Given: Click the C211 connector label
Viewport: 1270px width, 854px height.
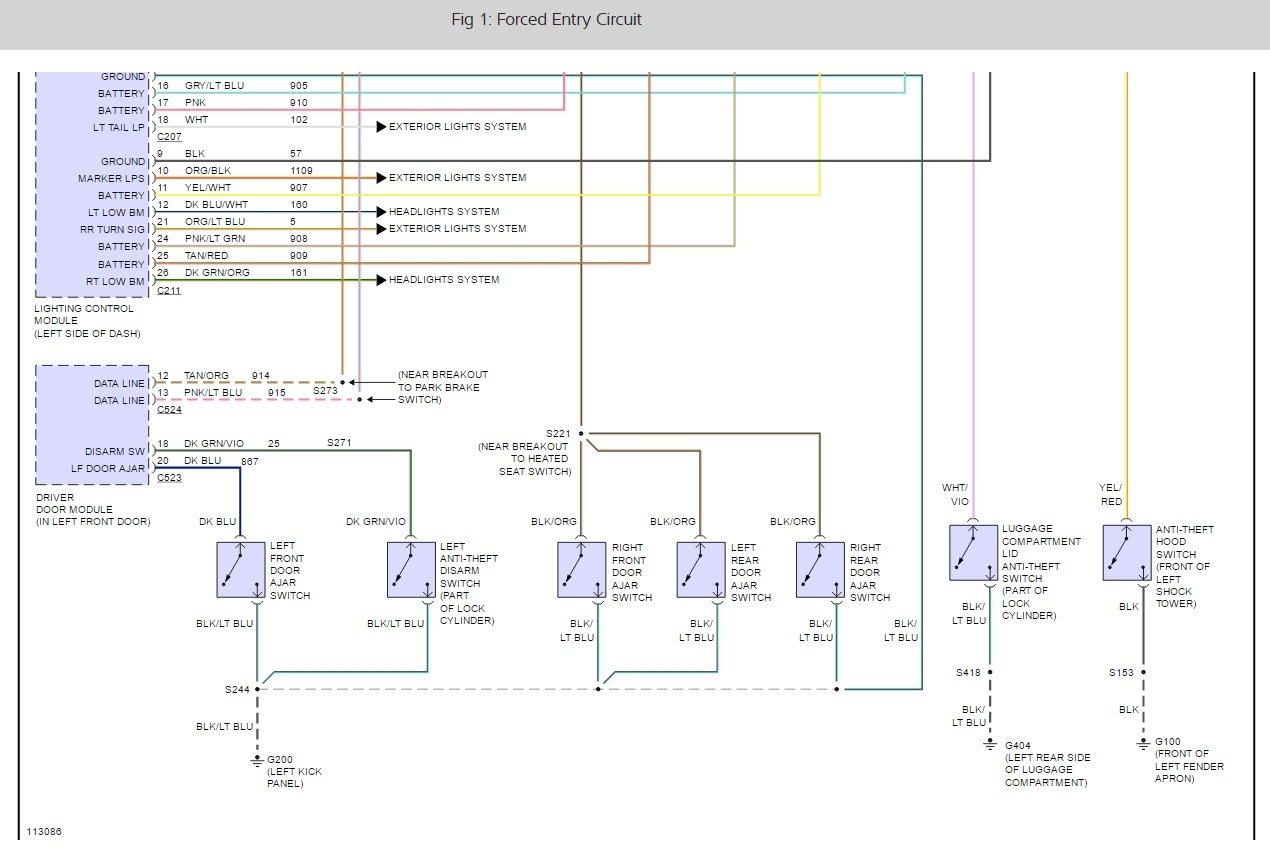Looking at the screenshot, I should click(169, 291).
